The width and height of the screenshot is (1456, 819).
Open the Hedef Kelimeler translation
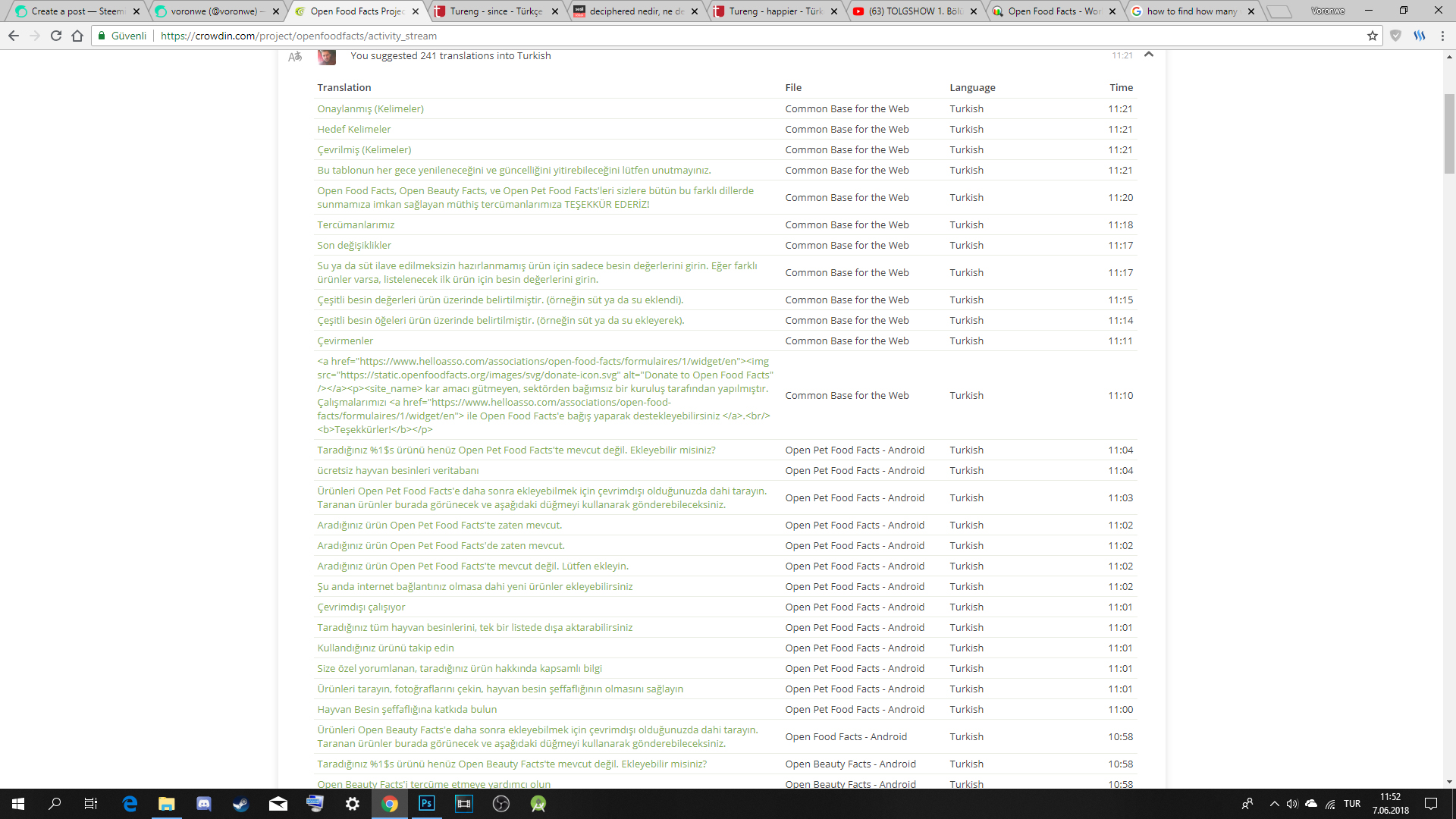[354, 129]
